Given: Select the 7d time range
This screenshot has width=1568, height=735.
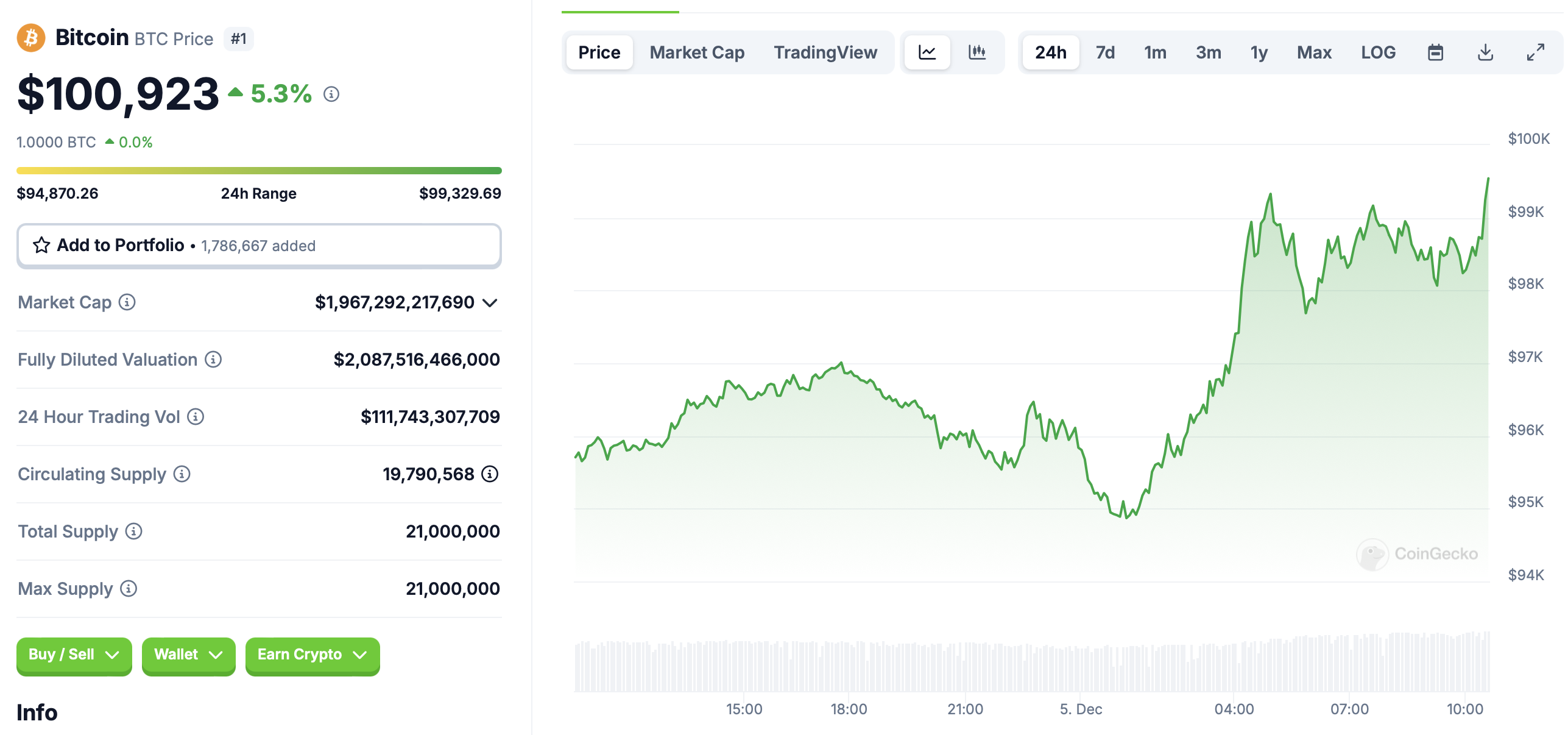Looking at the screenshot, I should click(x=1105, y=52).
